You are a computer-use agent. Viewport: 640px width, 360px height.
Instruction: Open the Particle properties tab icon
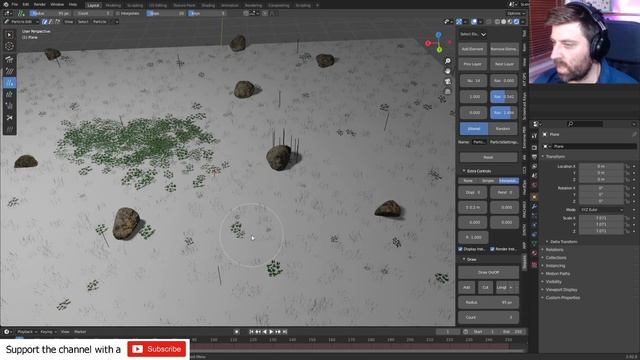pyautogui.click(x=534, y=216)
